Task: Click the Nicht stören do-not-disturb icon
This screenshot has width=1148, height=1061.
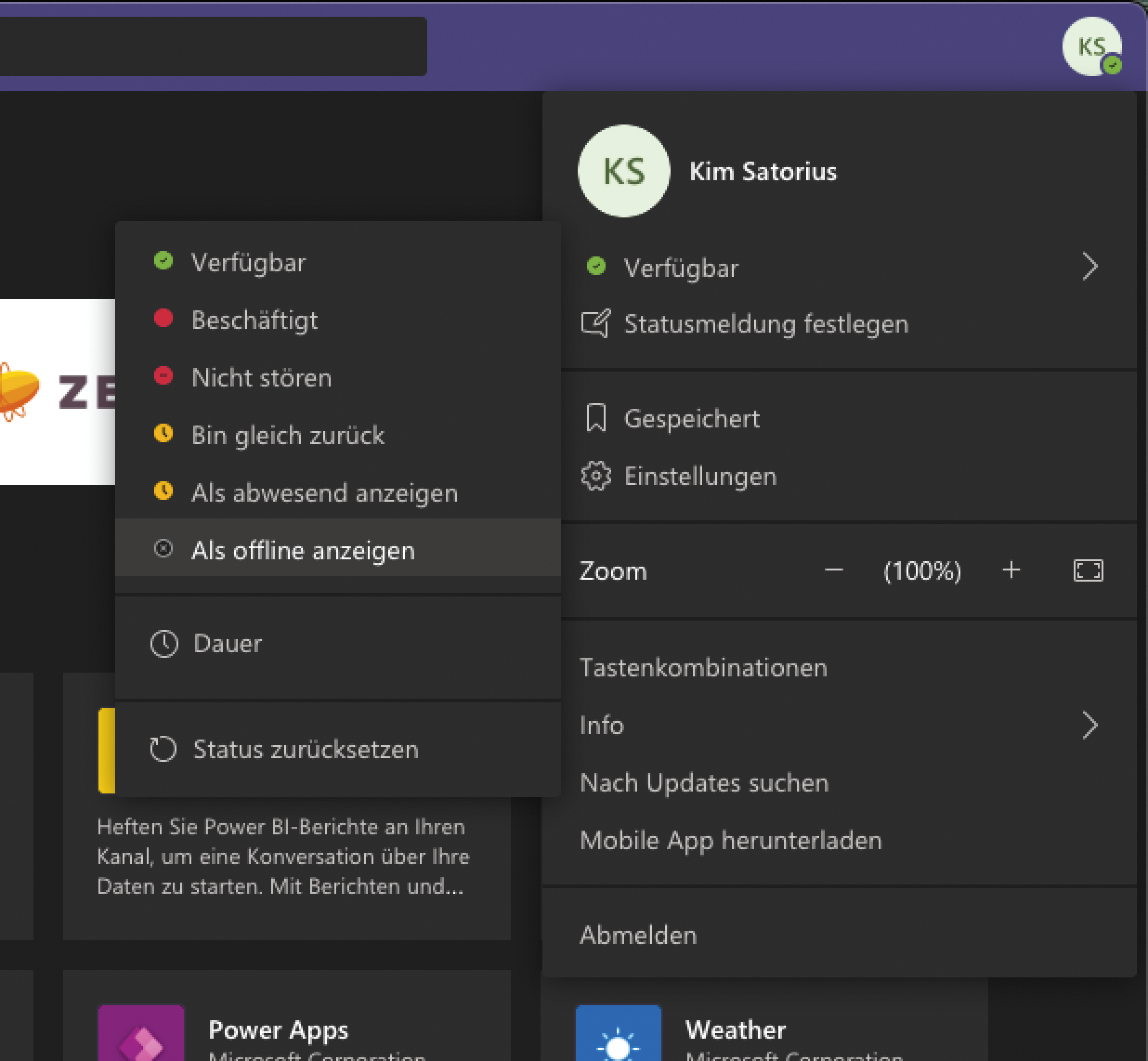Action: tap(163, 375)
